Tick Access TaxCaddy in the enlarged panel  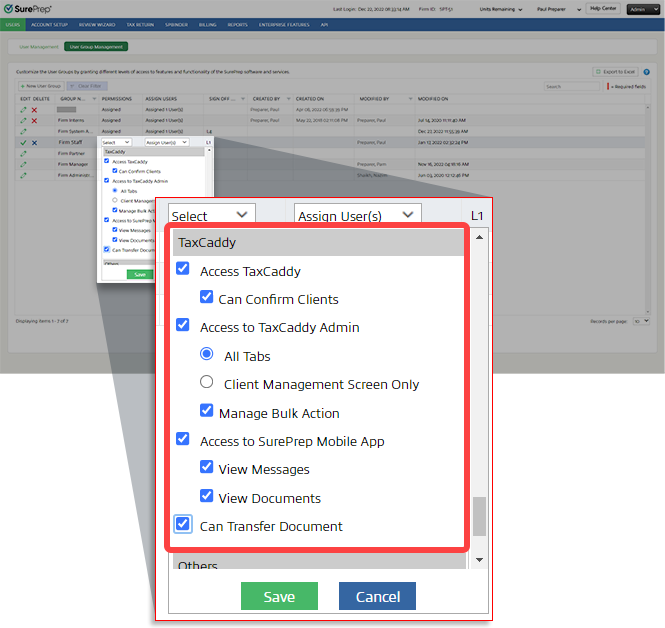click(x=183, y=268)
